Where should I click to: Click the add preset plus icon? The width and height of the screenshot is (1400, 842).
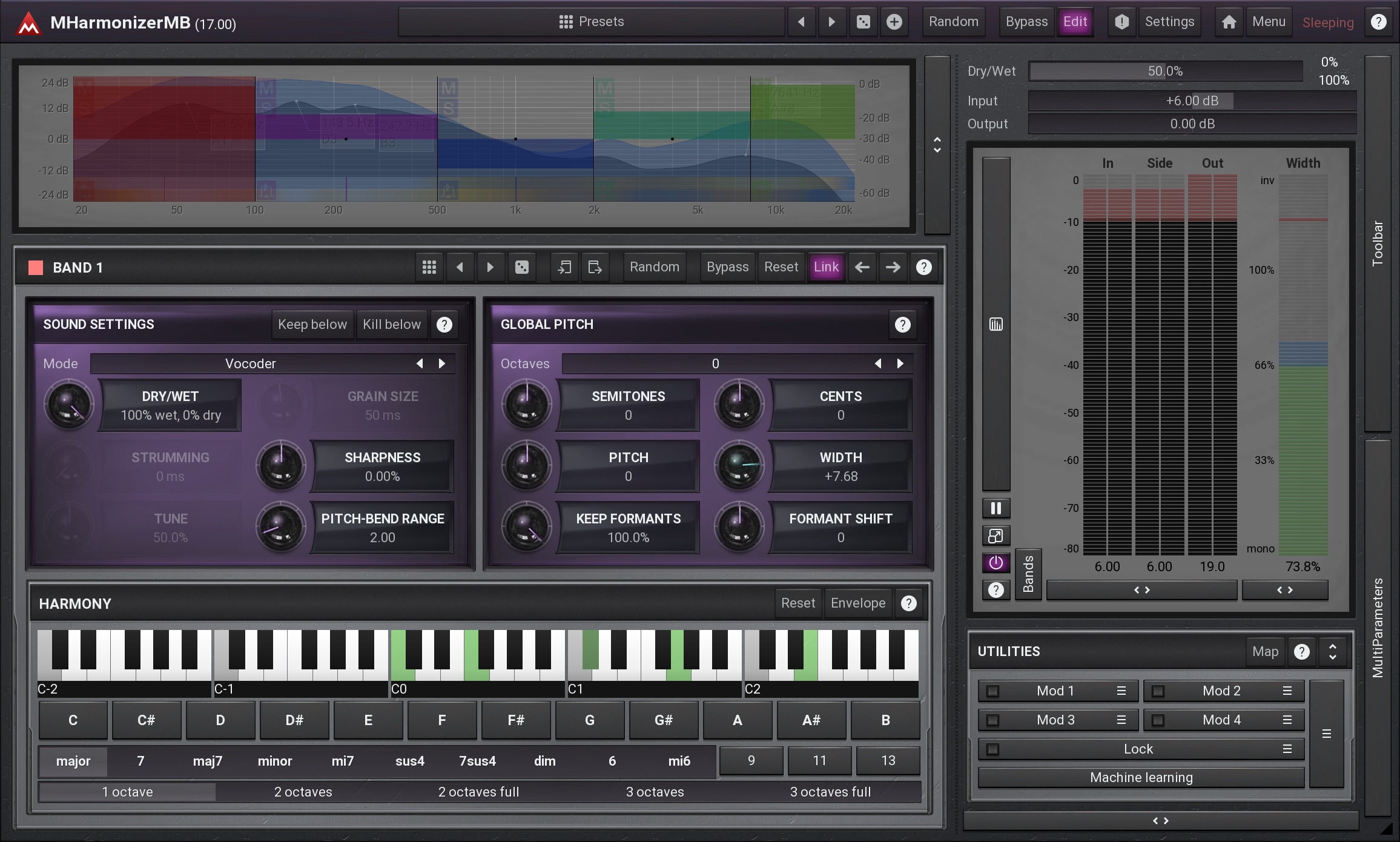(894, 22)
